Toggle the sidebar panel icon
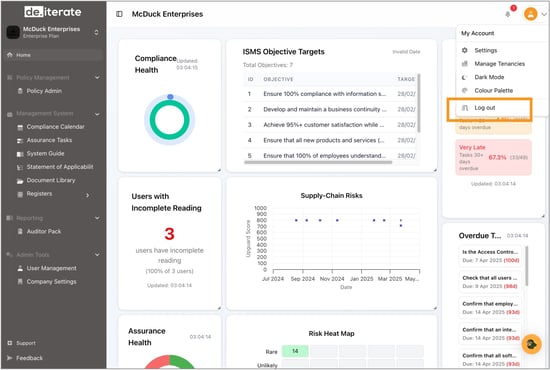This screenshot has height=370, width=550. click(x=119, y=14)
